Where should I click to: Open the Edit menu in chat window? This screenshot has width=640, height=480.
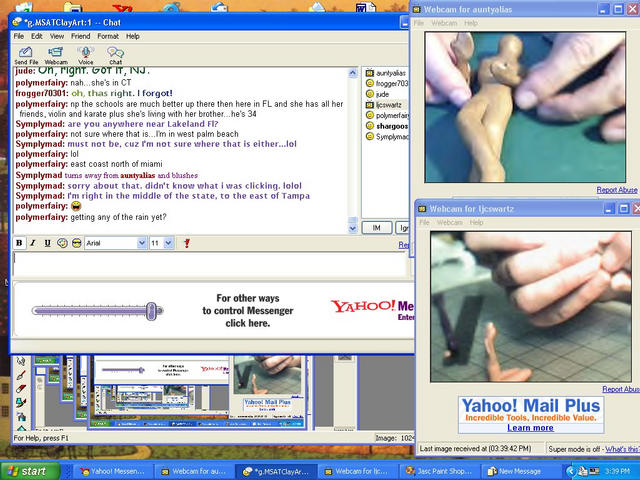(x=37, y=36)
